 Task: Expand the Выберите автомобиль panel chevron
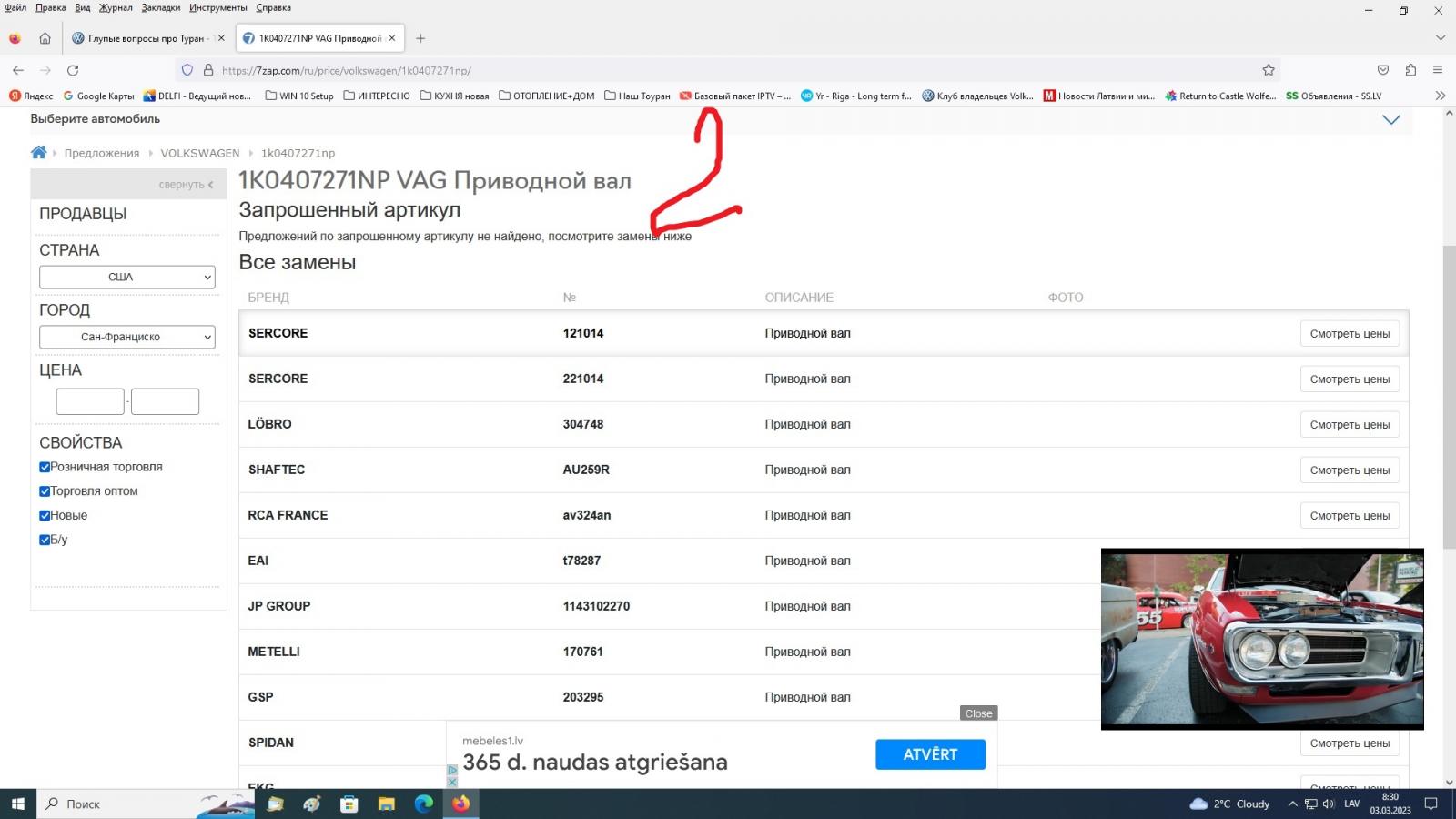point(1391,119)
